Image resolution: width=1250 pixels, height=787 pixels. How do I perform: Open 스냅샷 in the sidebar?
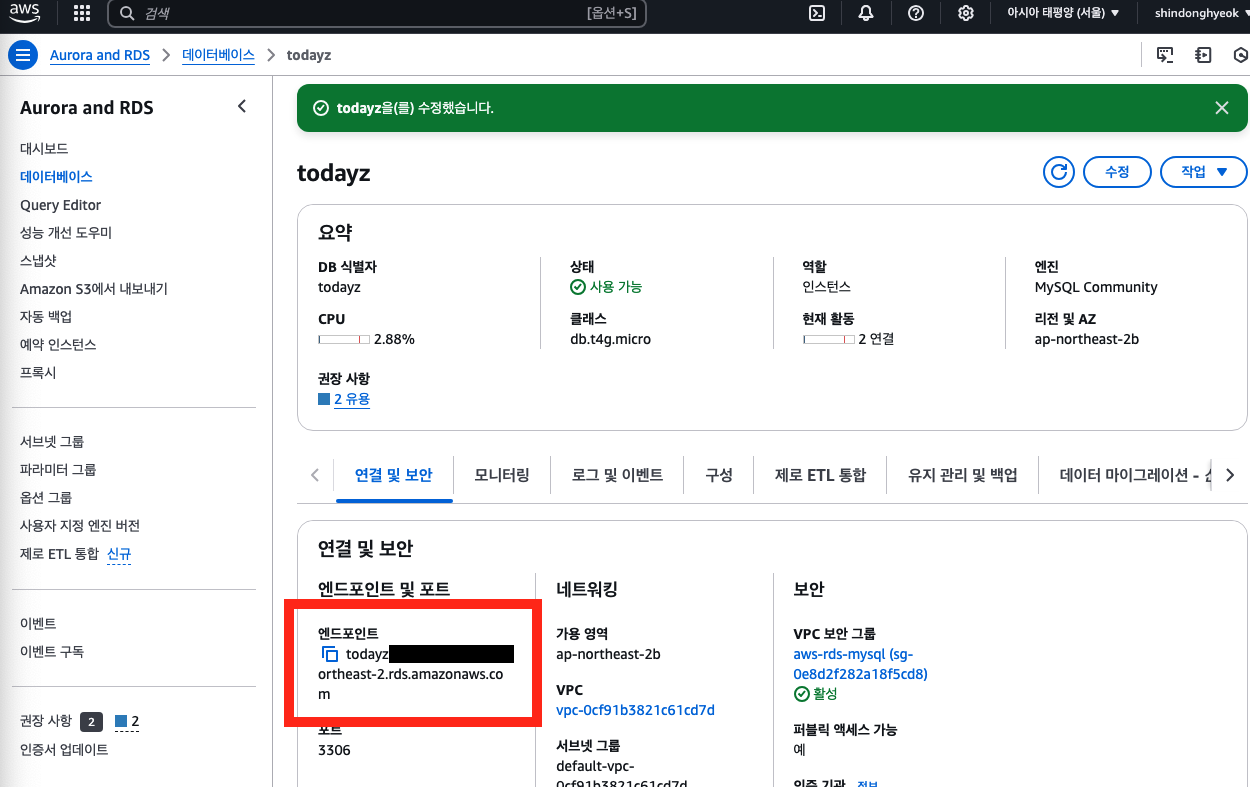[x=38, y=260]
